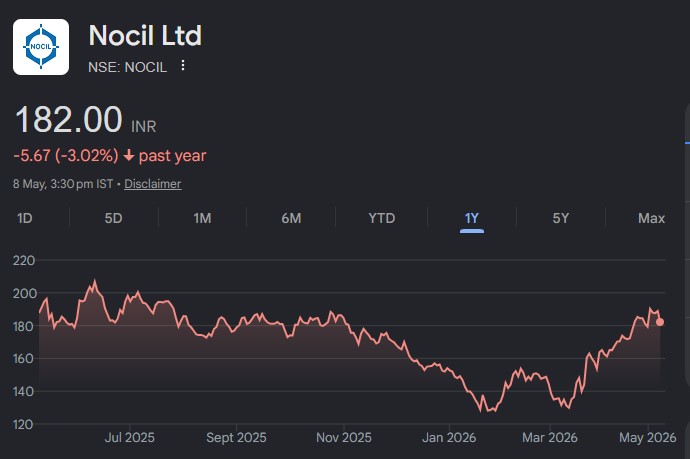Click the Mar 2026 axis label

(550, 437)
